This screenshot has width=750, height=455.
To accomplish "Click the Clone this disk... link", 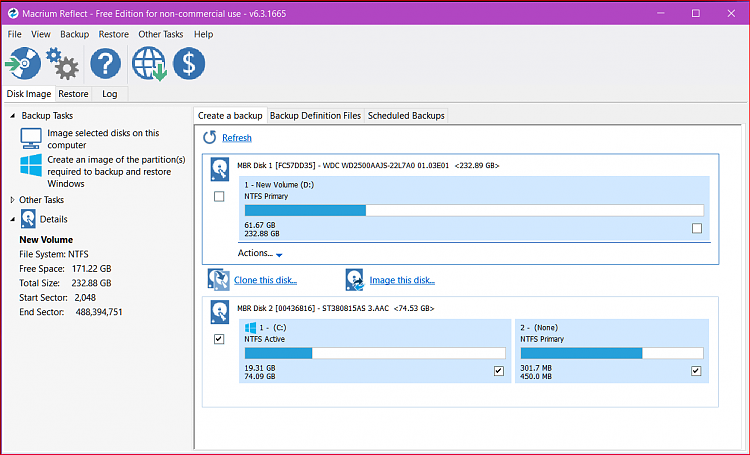I will pyautogui.click(x=265, y=280).
